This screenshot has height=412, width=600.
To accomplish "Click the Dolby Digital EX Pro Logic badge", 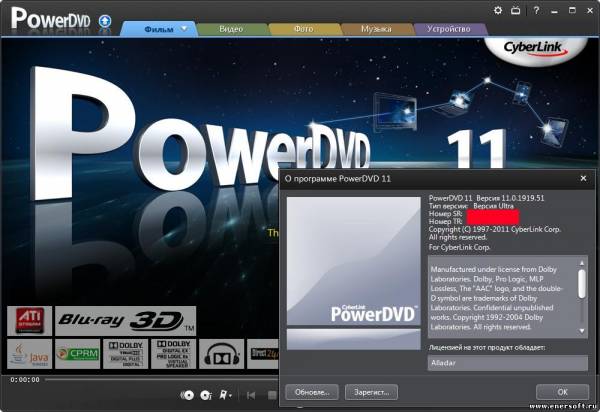I will [173, 354].
